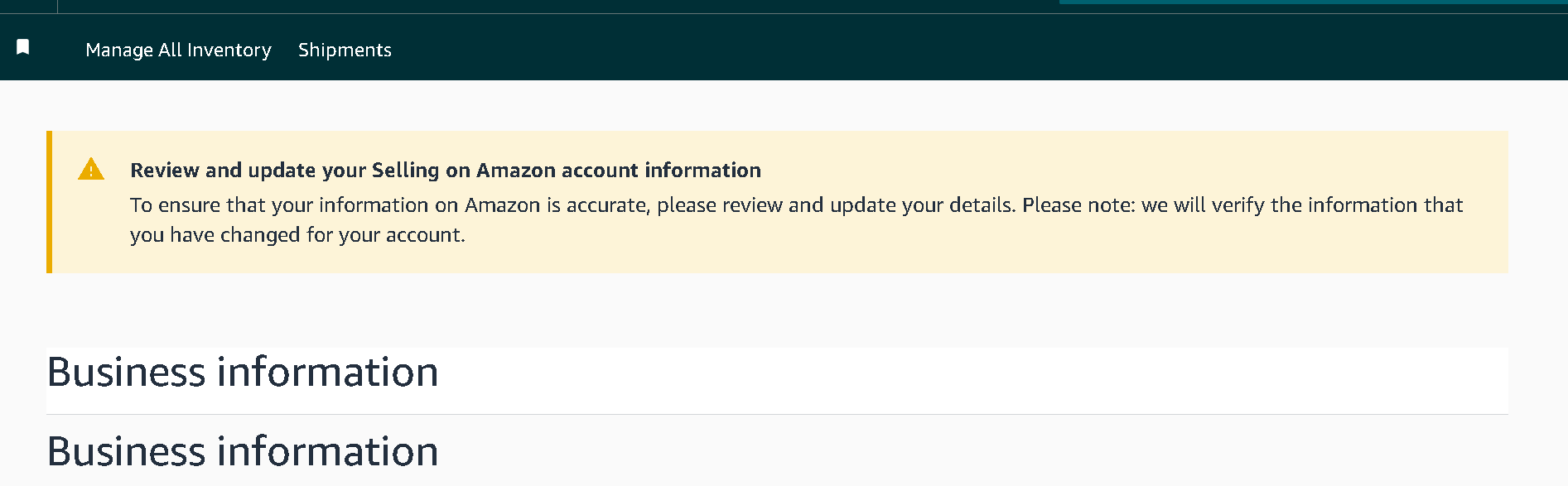The width and height of the screenshot is (1568, 486).
Task: Select the upper Business information heading
Action: point(243,372)
